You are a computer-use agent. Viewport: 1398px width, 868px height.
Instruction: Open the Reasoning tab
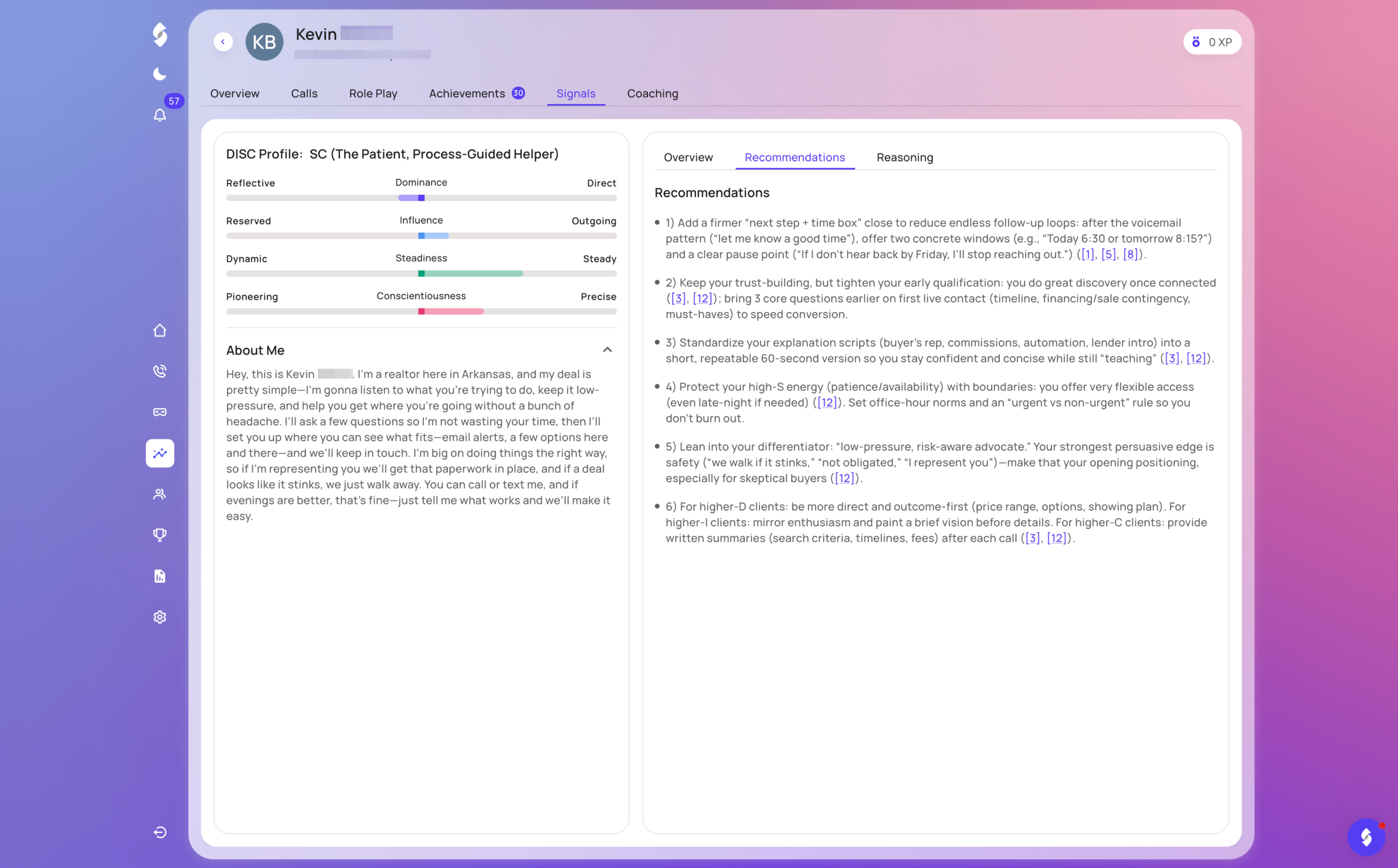904,157
